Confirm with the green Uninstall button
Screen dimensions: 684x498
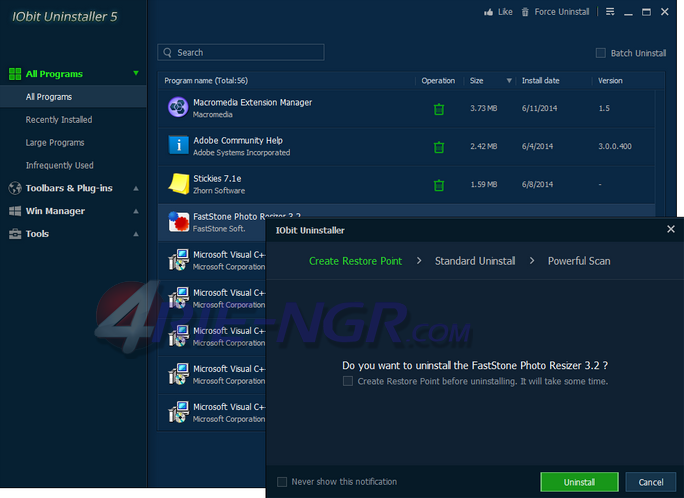tap(579, 482)
